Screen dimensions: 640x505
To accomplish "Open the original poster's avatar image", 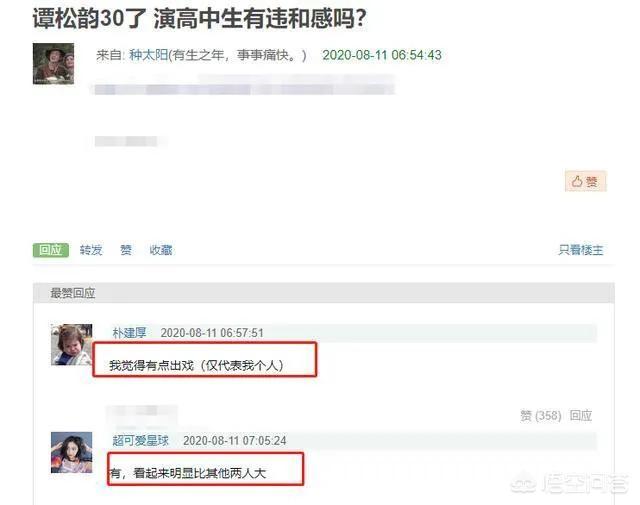I will [53, 64].
